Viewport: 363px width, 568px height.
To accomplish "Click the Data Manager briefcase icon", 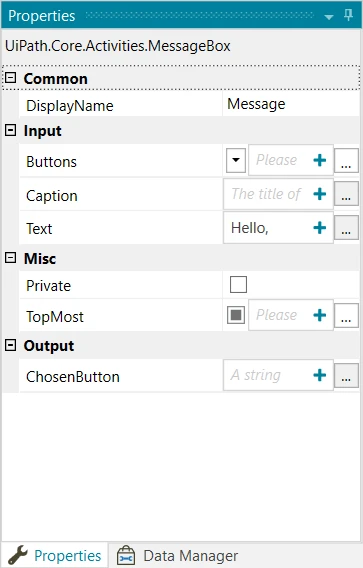I will pyautogui.click(x=126, y=556).
